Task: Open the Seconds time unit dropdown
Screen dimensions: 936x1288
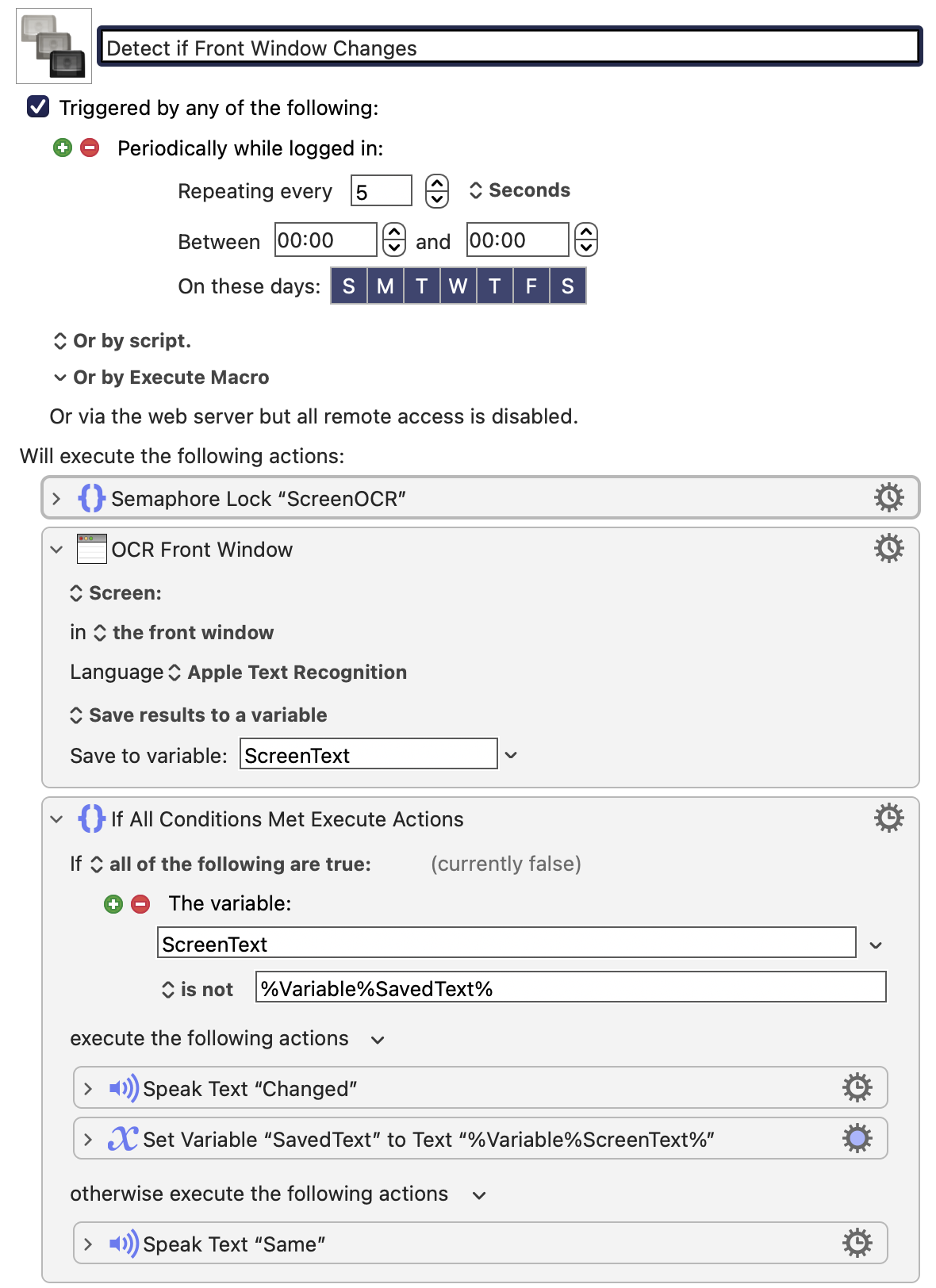Action: tap(520, 190)
